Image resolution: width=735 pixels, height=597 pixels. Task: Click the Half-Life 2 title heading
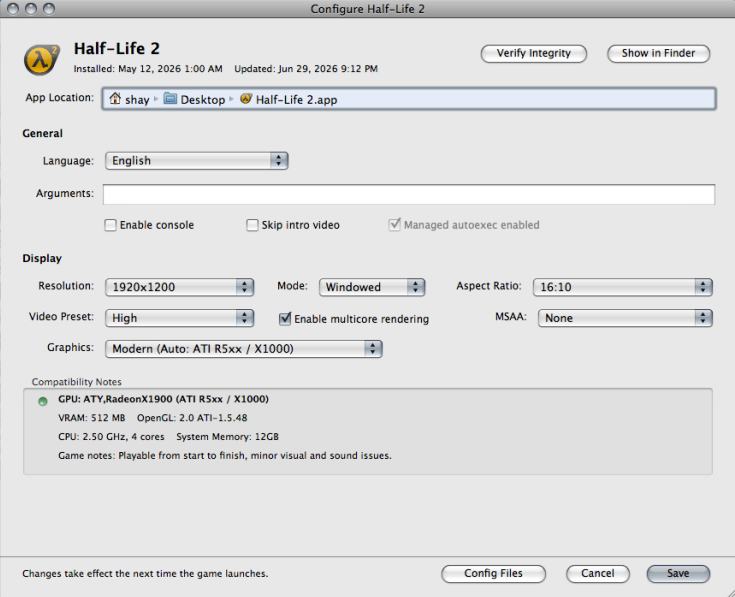coord(117,49)
